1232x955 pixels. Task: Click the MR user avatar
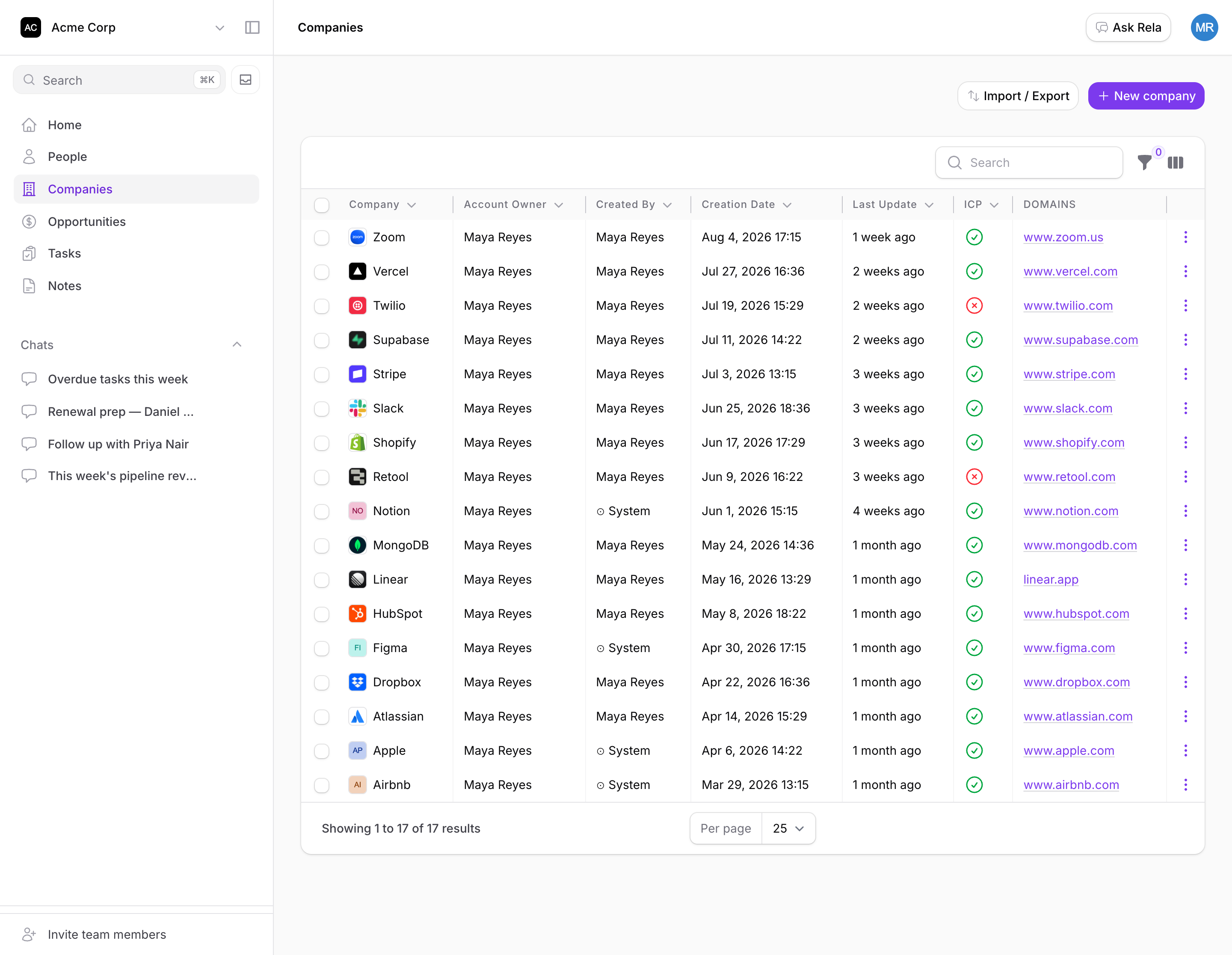click(x=1204, y=28)
